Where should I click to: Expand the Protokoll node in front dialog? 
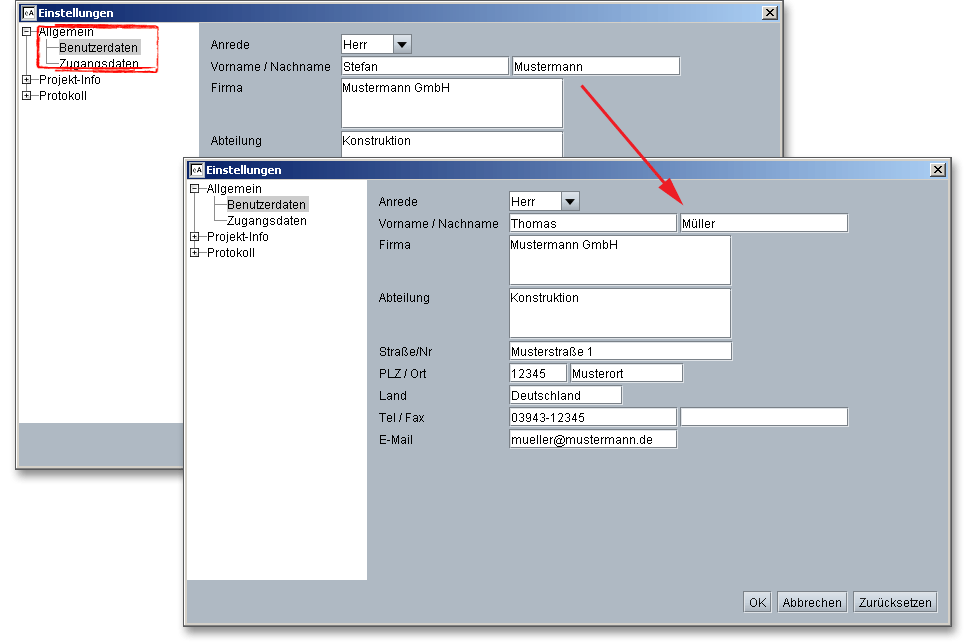pyautogui.click(x=194, y=253)
